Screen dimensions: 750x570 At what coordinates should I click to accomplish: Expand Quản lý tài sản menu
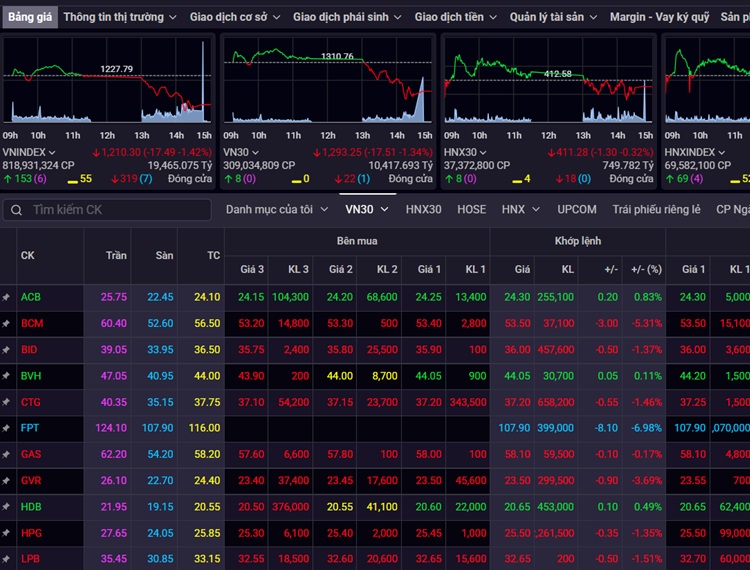[553, 17]
